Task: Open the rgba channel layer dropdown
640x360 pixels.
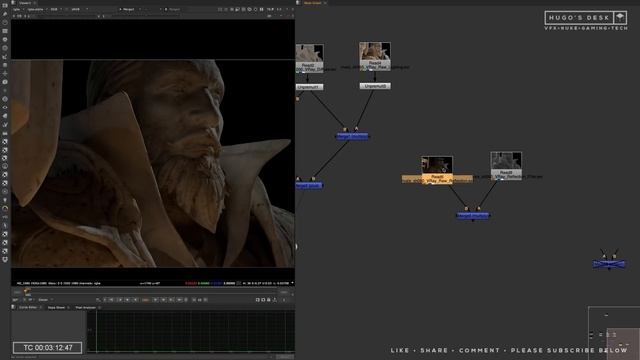Action: (x=17, y=9)
